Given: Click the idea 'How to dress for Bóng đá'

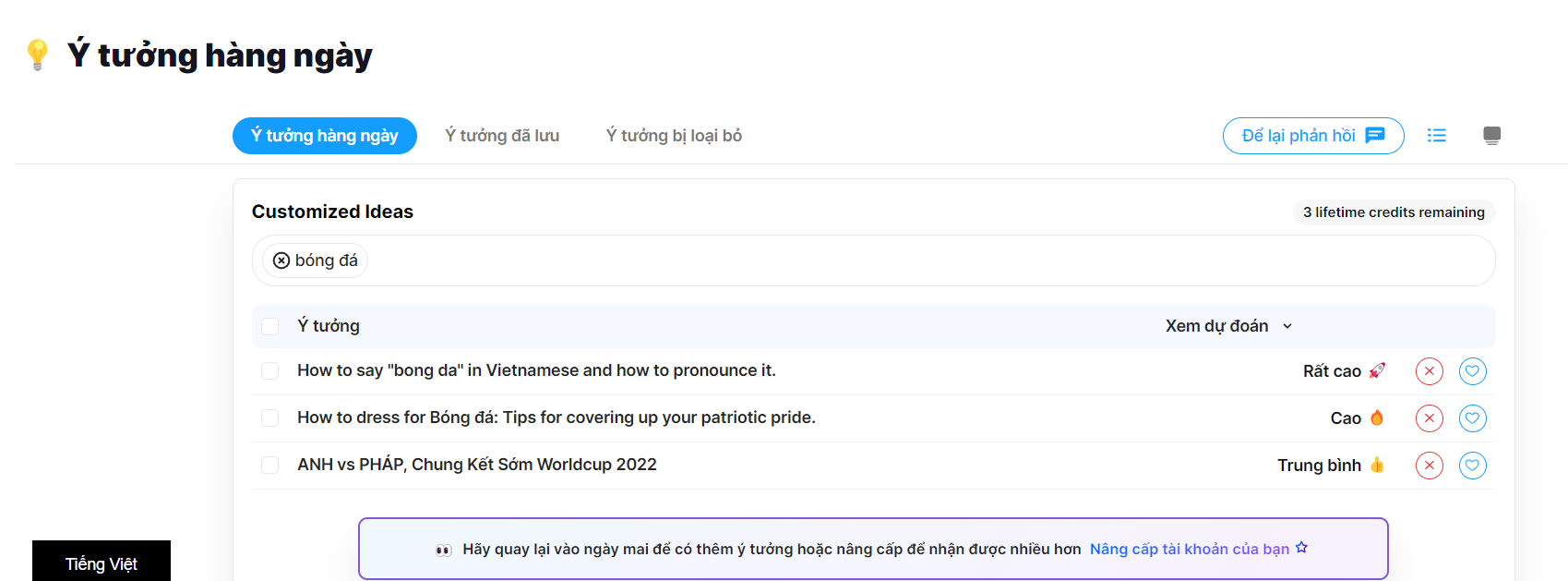Looking at the screenshot, I should tap(557, 418).
